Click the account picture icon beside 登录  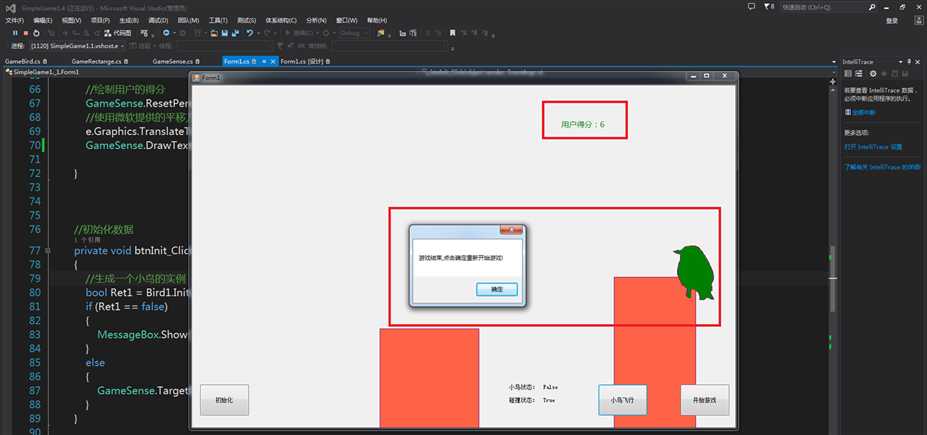(918, 20)
